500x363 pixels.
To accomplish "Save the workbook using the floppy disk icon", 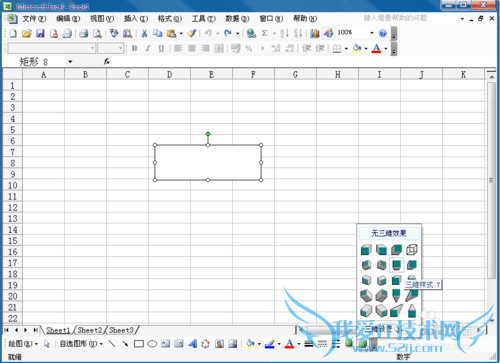I will click(x=40, y=33).
